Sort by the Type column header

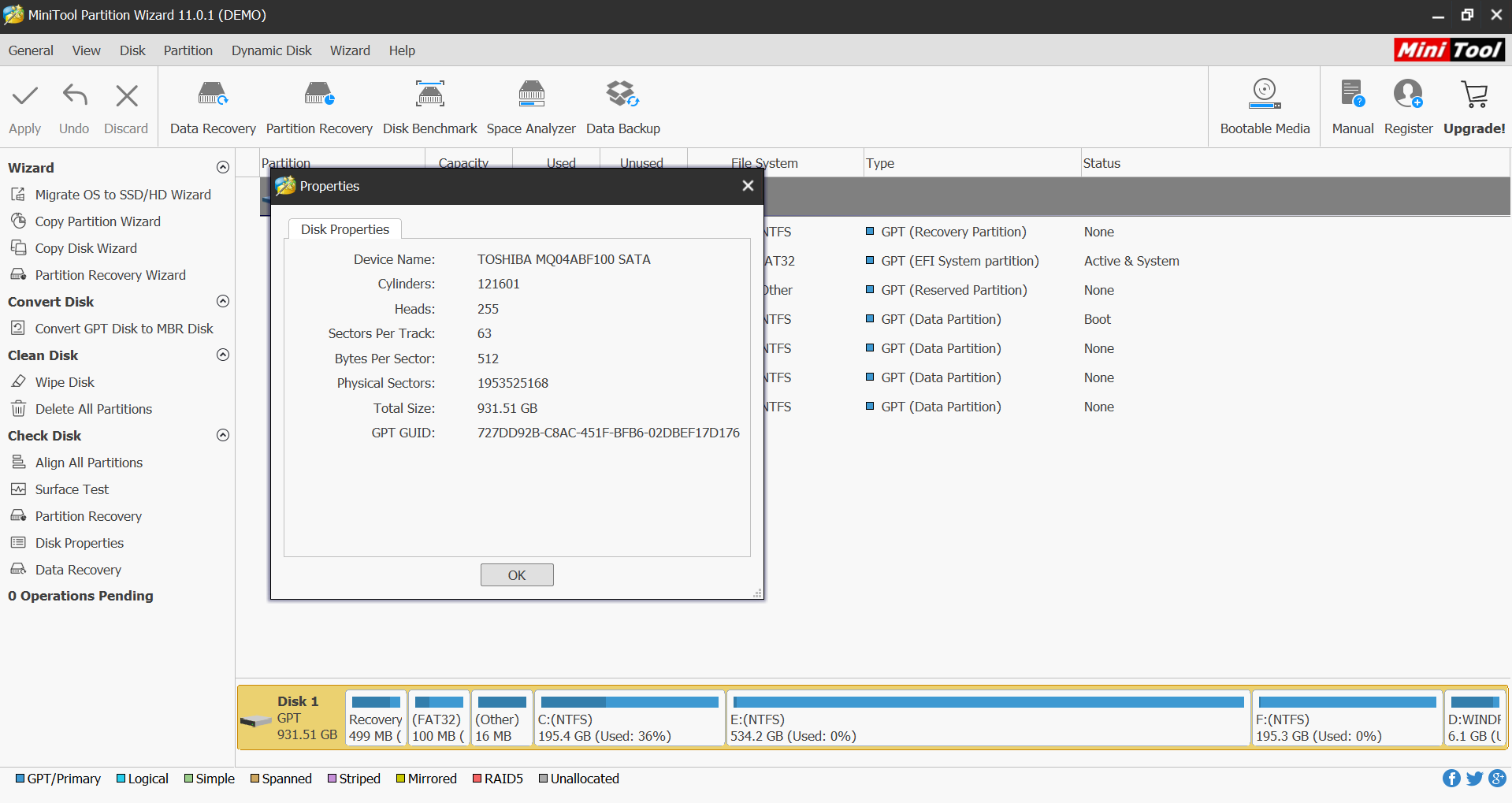972,163
